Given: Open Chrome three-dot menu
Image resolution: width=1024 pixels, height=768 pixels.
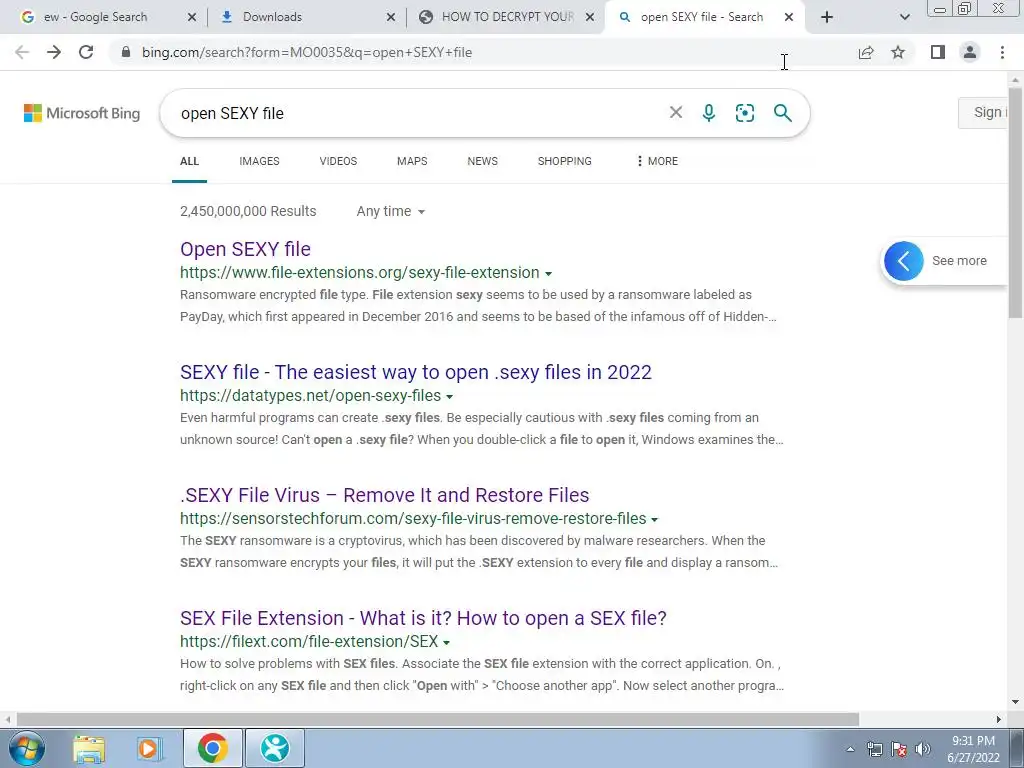Looking at the screenshot, I should 1002,52.
